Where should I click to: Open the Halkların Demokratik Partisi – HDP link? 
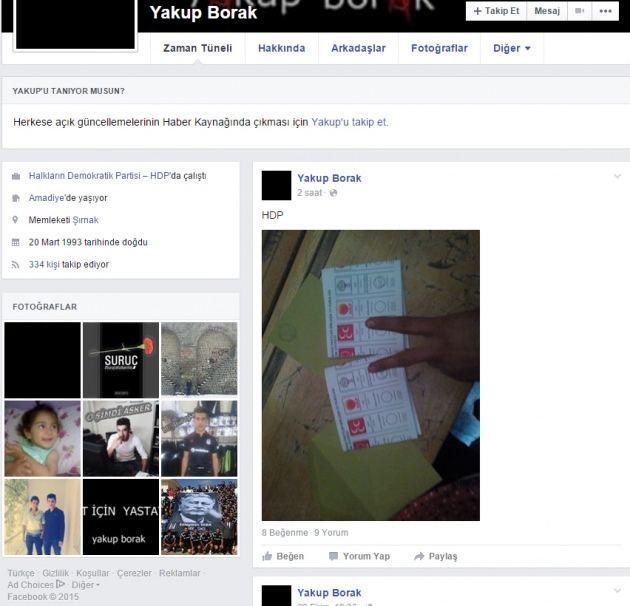[98, 176]
